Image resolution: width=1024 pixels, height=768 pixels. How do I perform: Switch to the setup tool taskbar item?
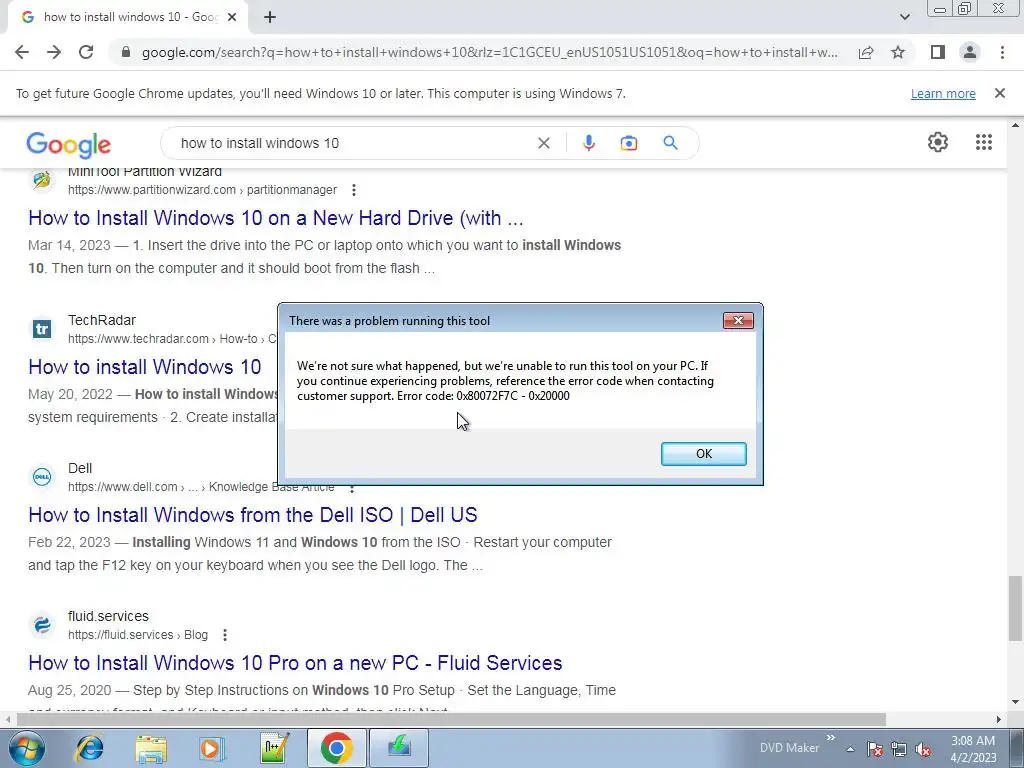click(399, 748)
